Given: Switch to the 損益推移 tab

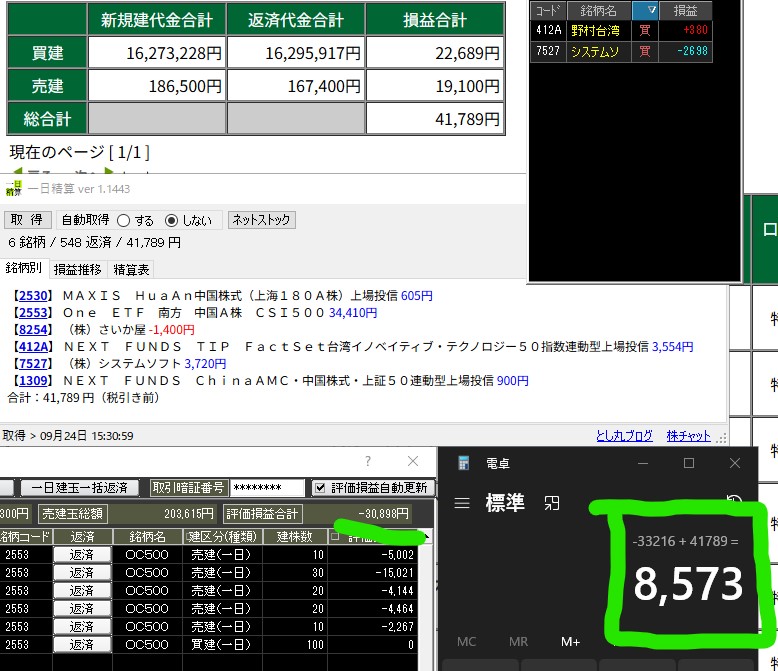Looking at the screenshot, I should point(77,269).
